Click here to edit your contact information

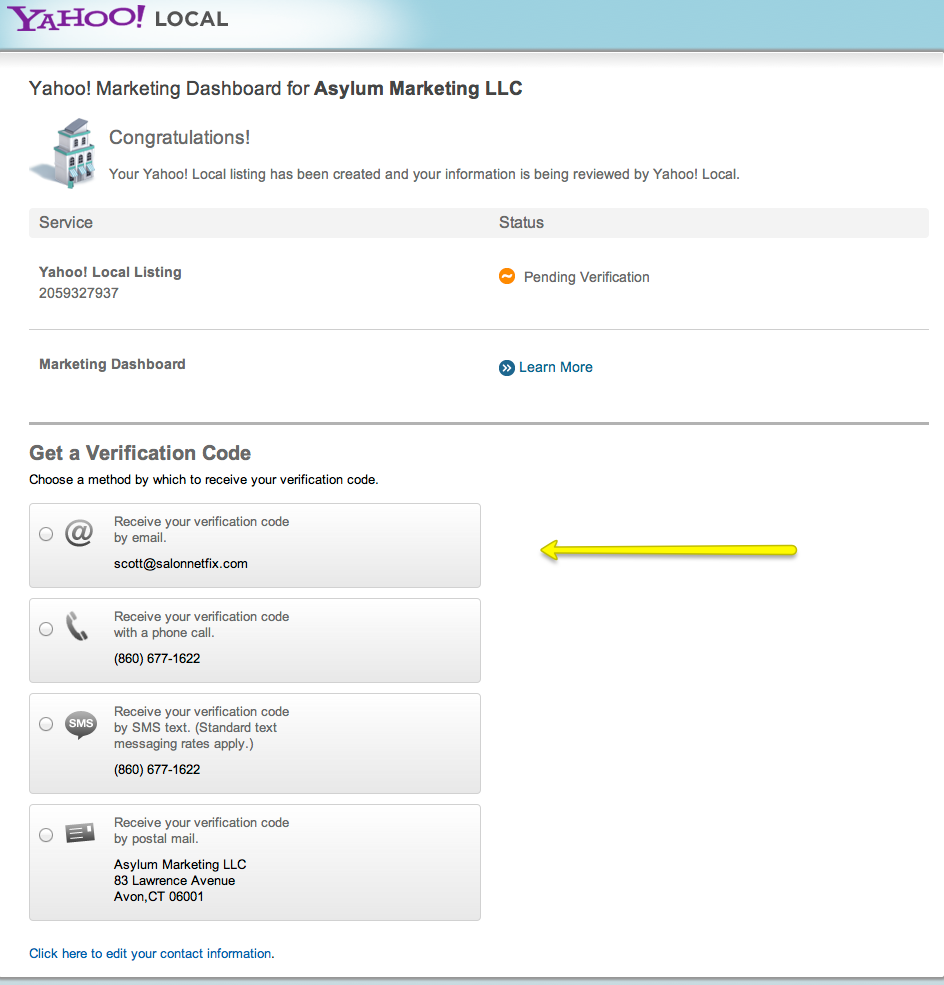point(151,954)
